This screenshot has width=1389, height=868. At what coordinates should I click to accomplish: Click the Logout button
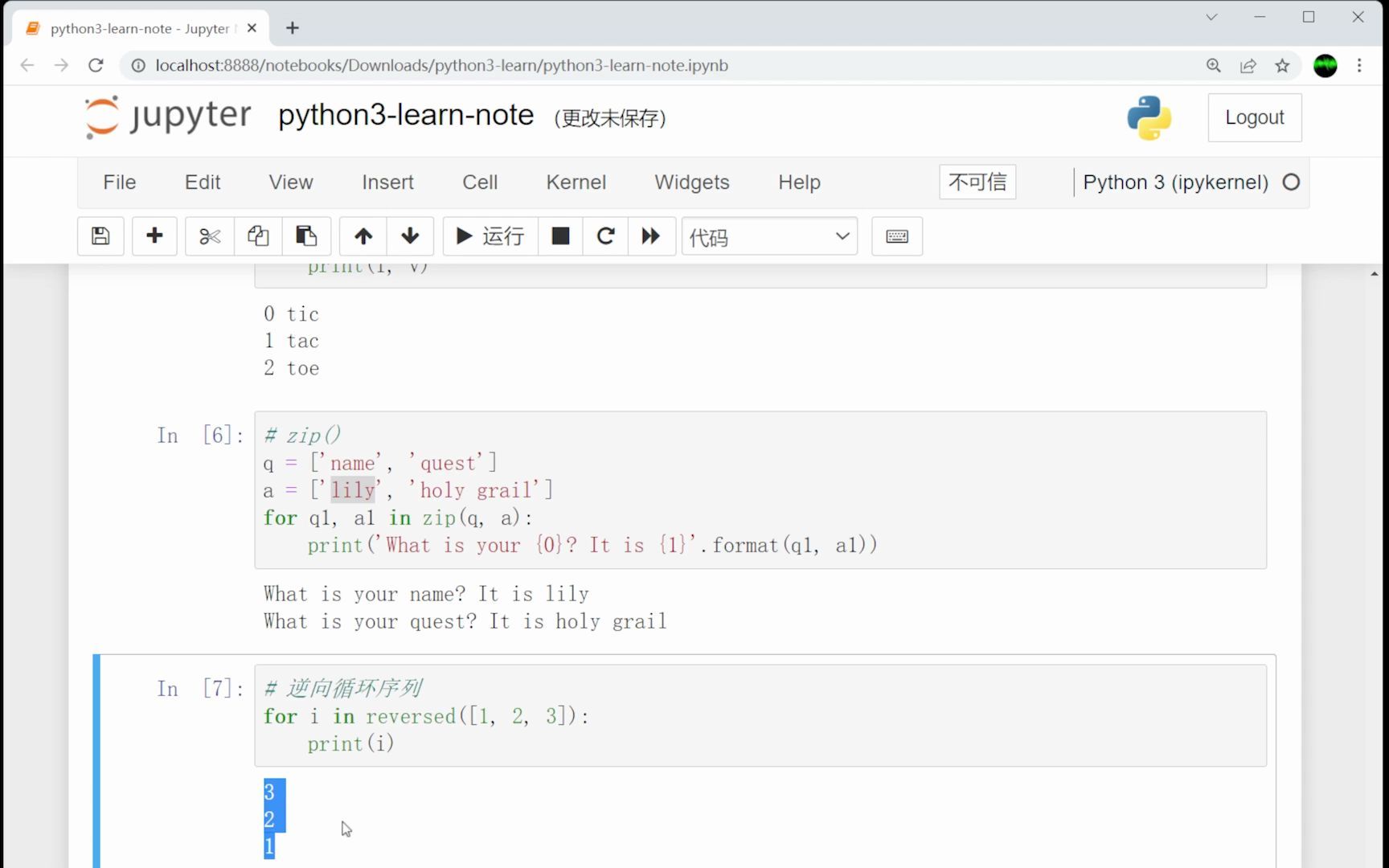(1254, 117)
